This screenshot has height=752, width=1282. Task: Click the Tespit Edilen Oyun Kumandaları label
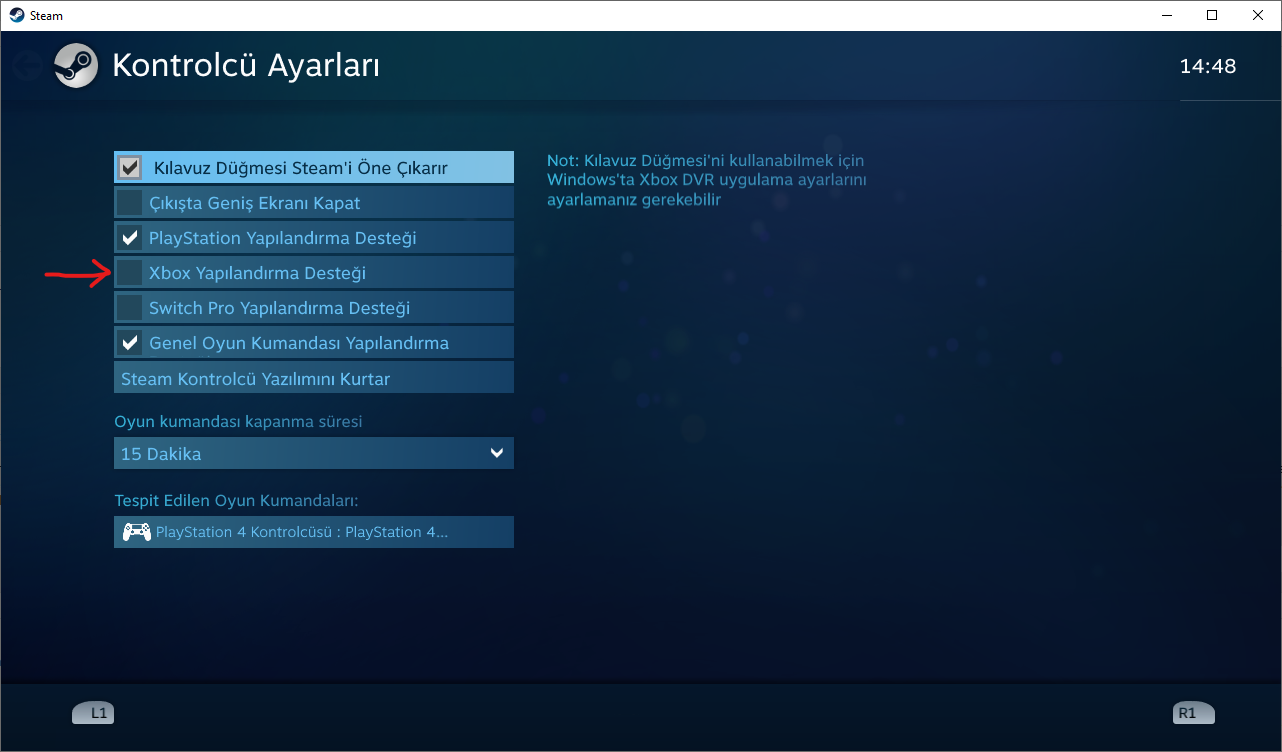(236, 500)
